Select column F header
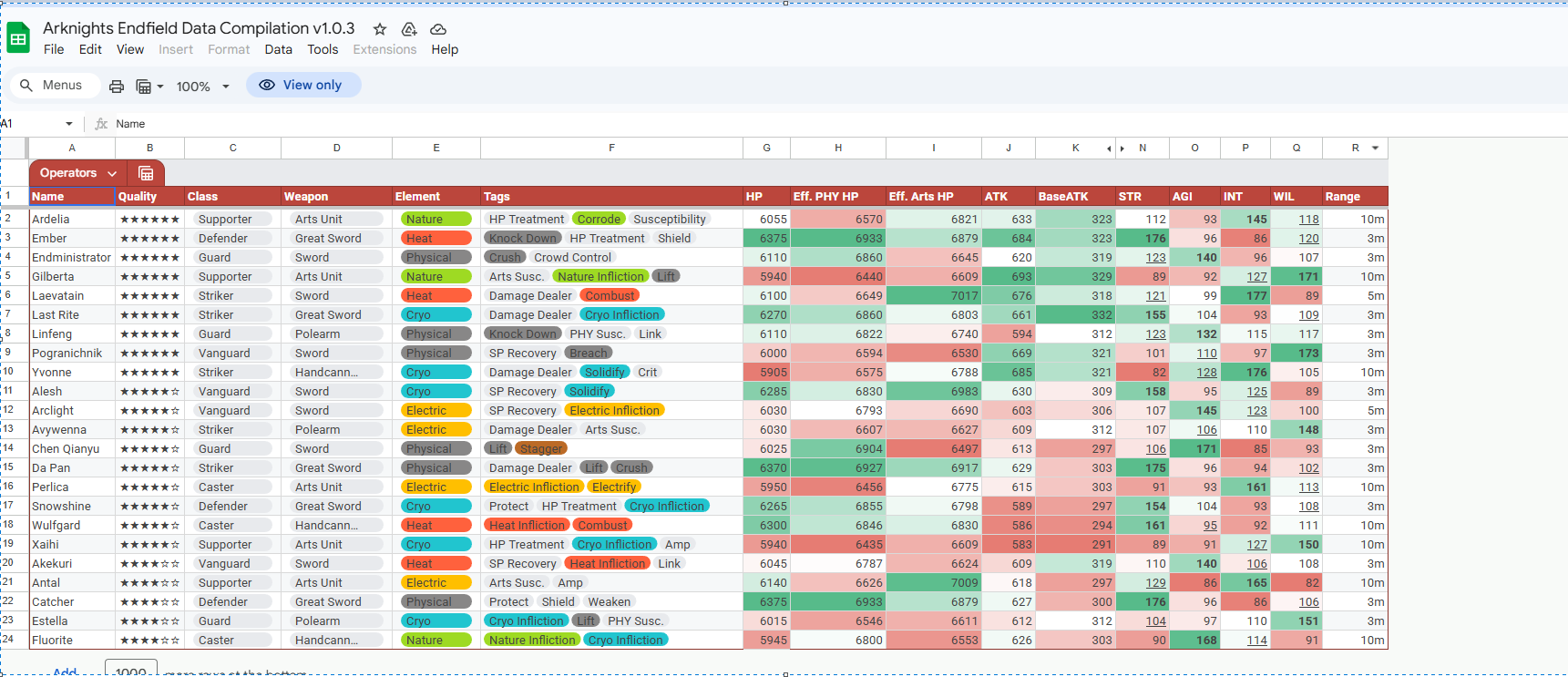The image size is (1568, 677). pos(611,148)
